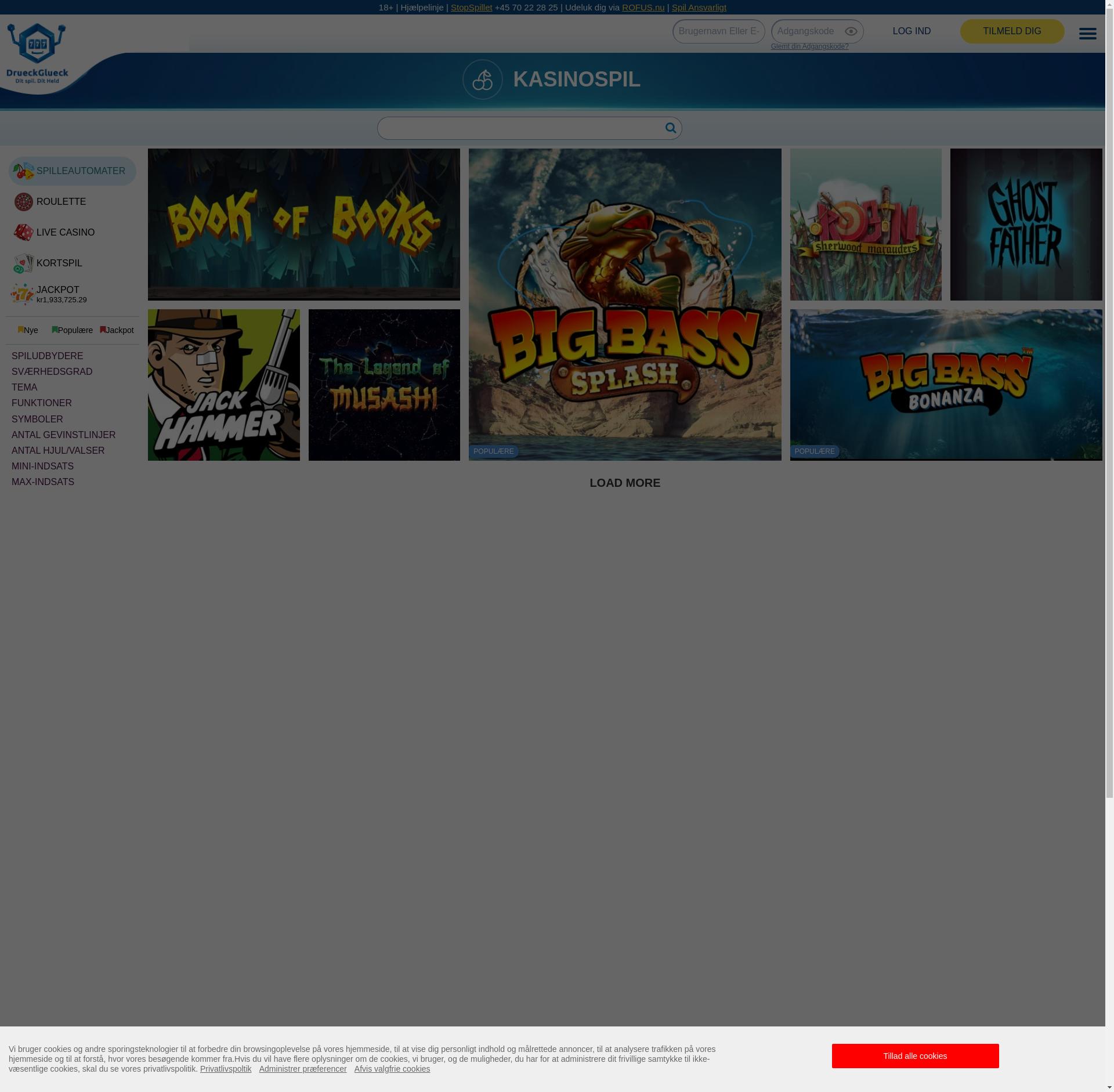This screenshot has width=1114, height=1092.
Task: Click the Tilmeld Dig button
Action: point(1011,31)
